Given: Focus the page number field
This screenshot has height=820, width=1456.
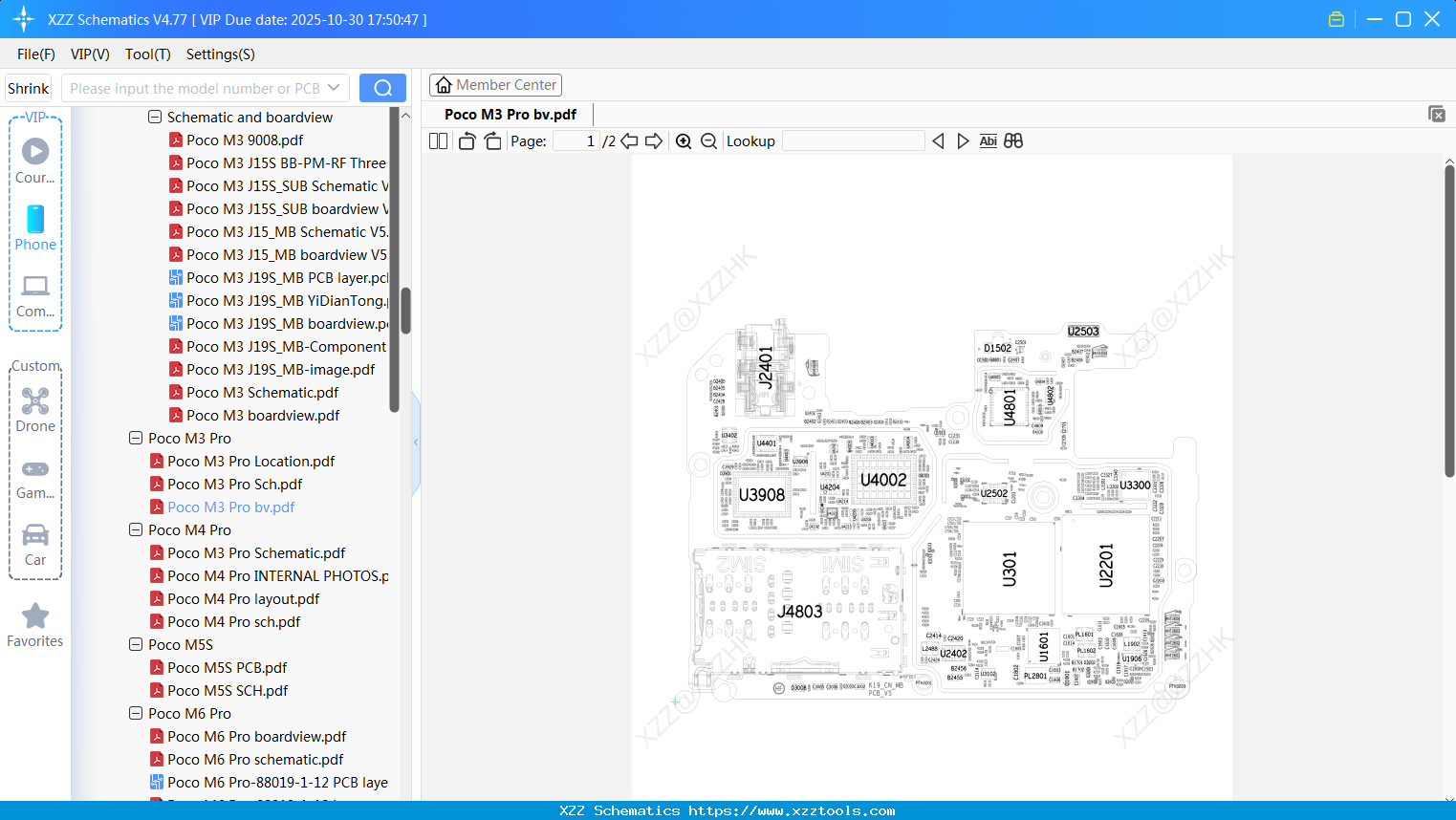Looking at the screenshot, I should point(576,141).
